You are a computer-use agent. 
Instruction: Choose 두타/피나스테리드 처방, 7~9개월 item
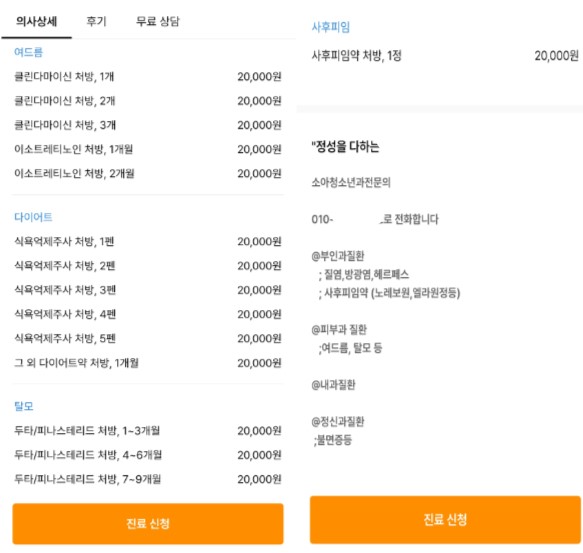tap(148, 479)
